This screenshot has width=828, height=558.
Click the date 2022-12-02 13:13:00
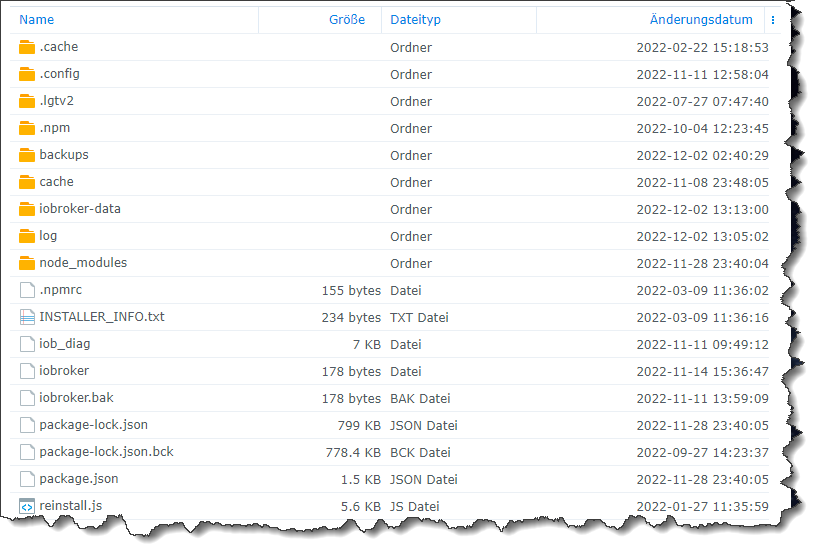point(702,210)
